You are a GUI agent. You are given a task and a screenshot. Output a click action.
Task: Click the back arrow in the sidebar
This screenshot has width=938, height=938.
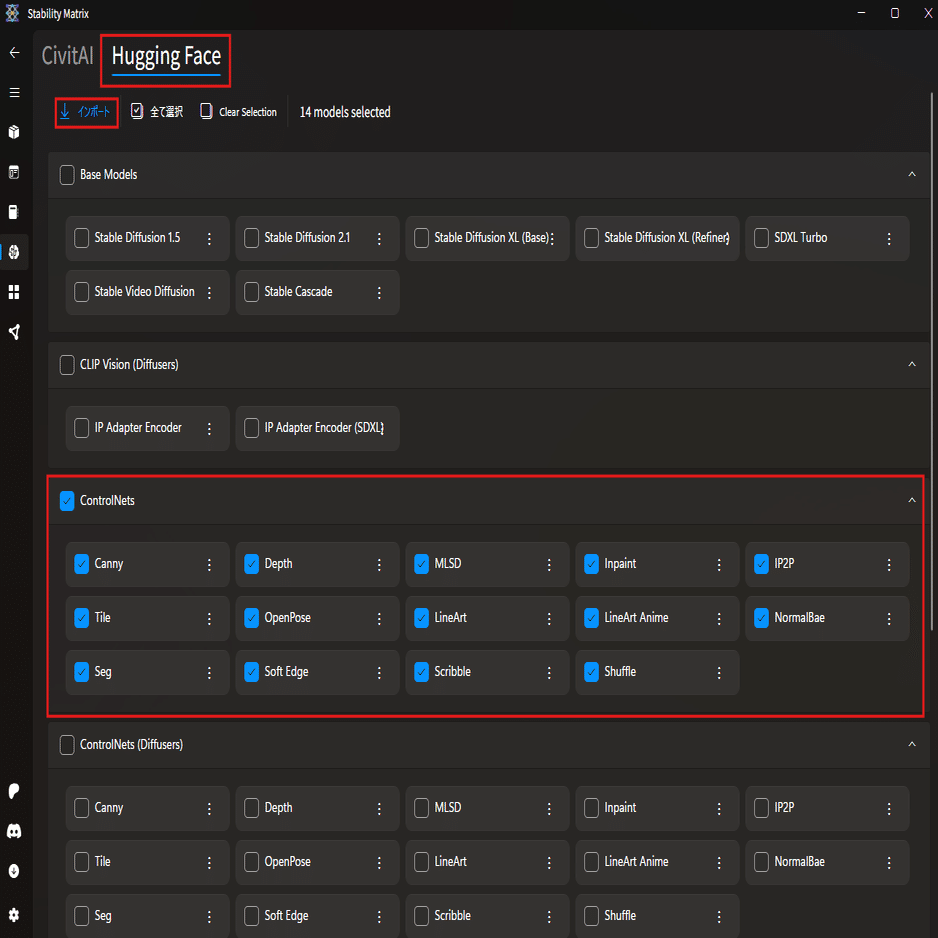click(14, 53)
